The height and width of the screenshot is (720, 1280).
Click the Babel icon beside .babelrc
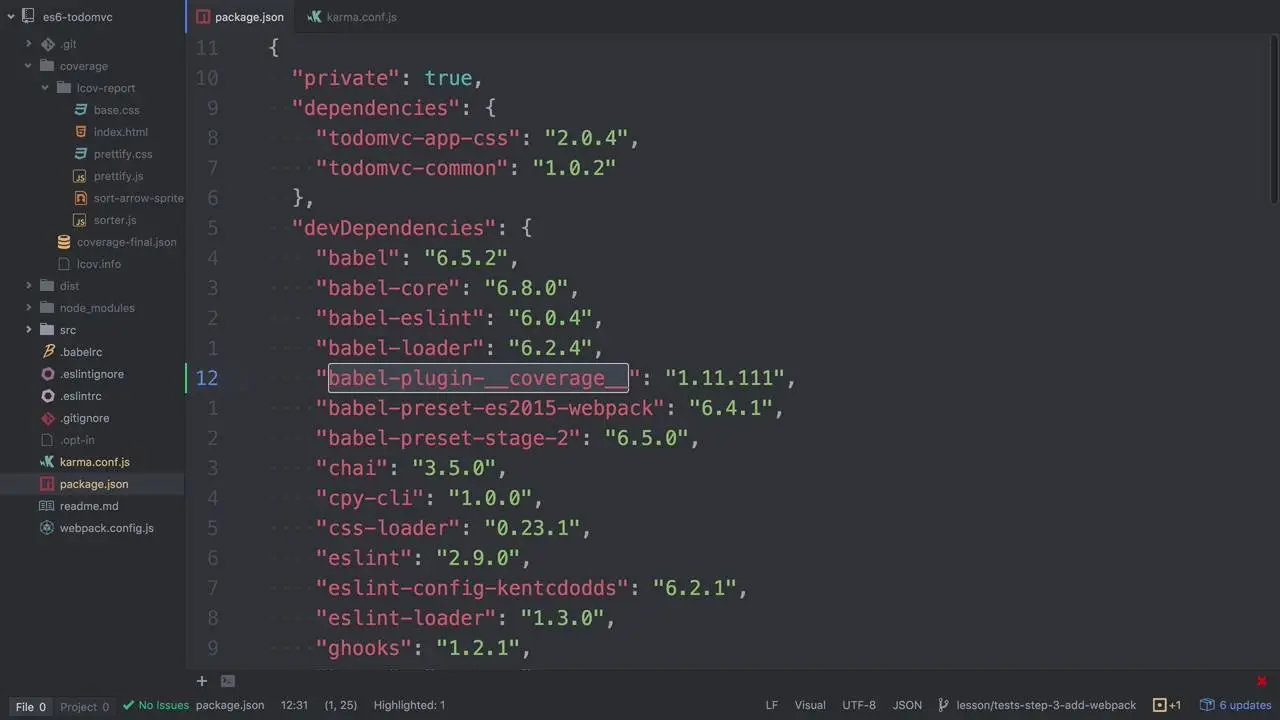point(47,352)
